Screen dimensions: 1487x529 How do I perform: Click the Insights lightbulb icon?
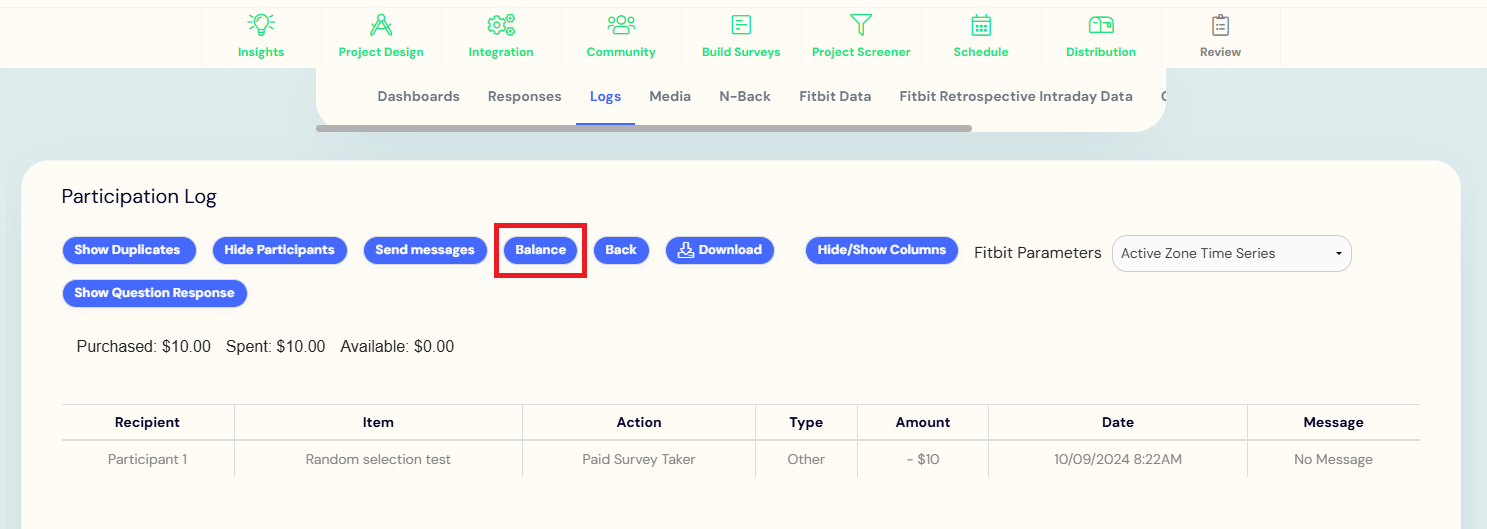[x=261, y=25]
